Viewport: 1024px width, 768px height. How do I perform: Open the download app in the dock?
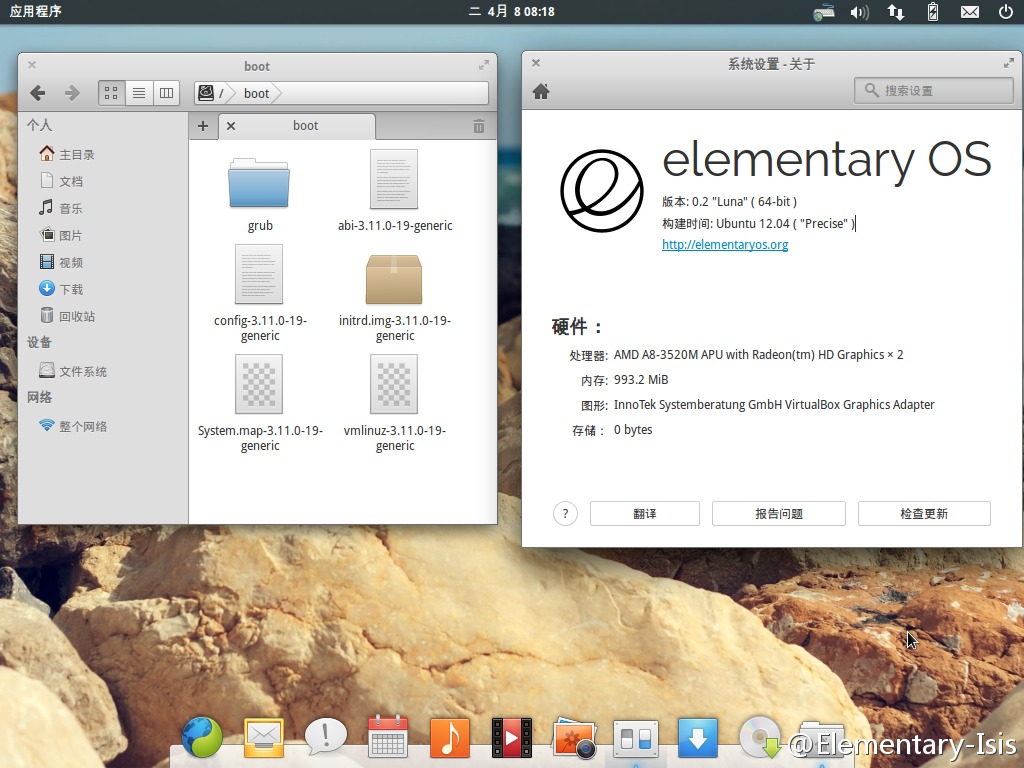(697, 738)
